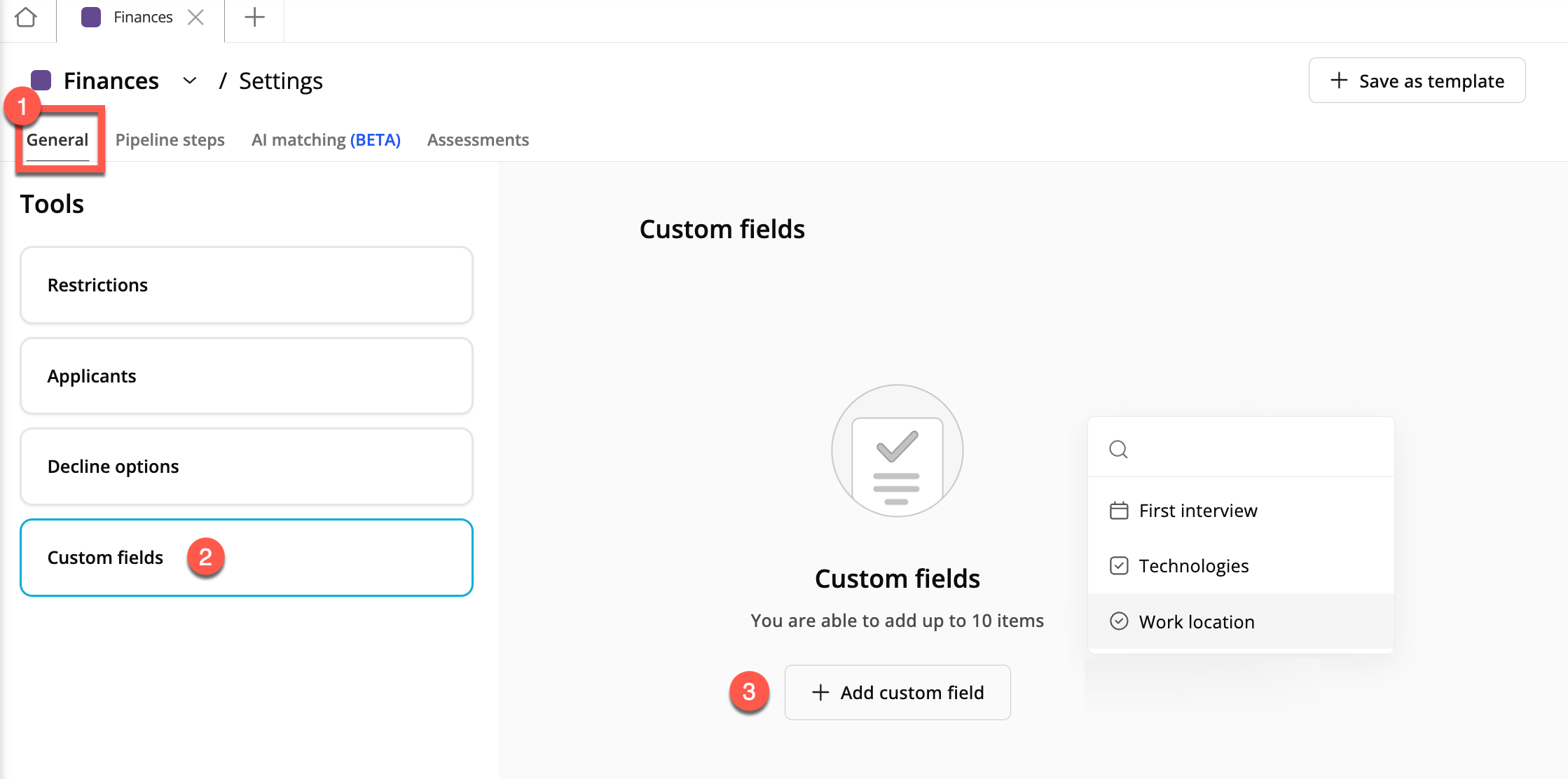This screenshot has height=779, width=1568.
Task: Select the Restrictions tool card
Action: 247,285
